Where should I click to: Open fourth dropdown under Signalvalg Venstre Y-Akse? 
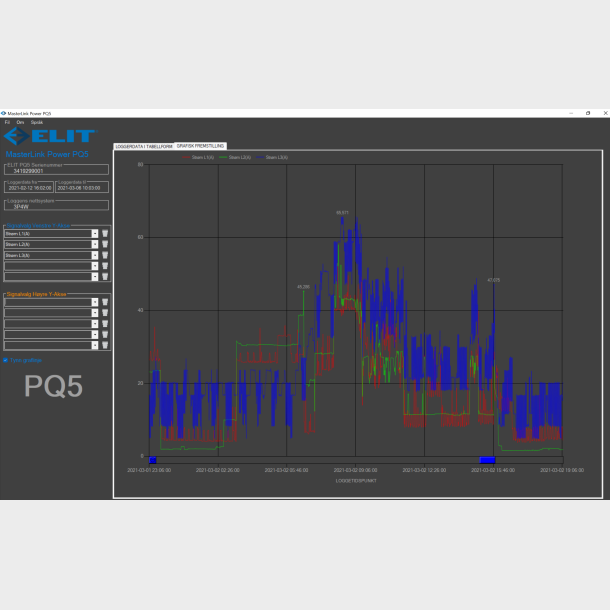click(x=95, y=266)
